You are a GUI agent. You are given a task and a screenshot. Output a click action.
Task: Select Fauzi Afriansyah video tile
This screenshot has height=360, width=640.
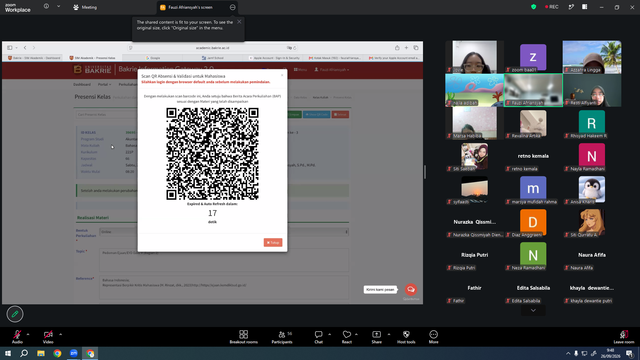(x=533, y=90)
